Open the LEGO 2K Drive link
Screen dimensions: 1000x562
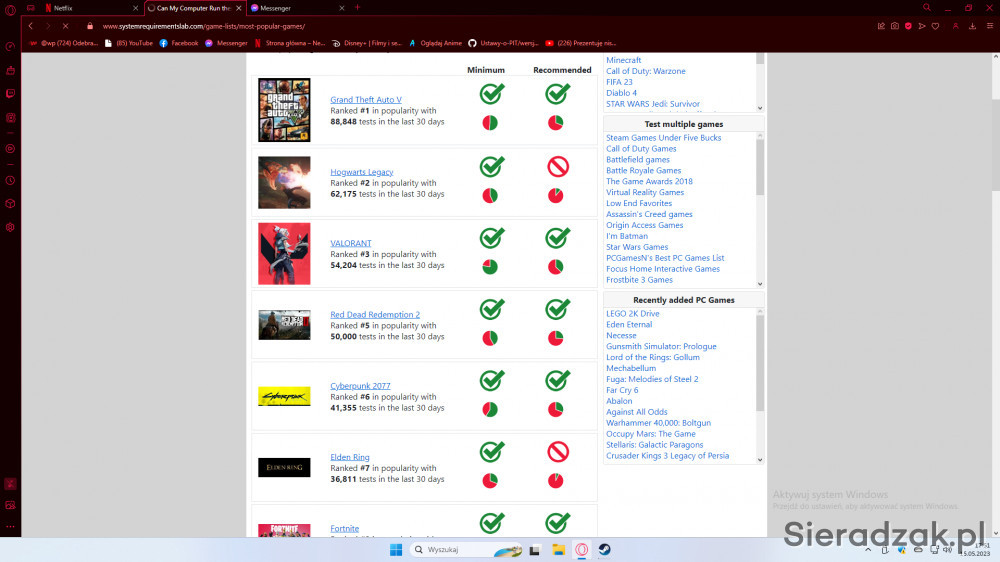click(x=633, y=314)
